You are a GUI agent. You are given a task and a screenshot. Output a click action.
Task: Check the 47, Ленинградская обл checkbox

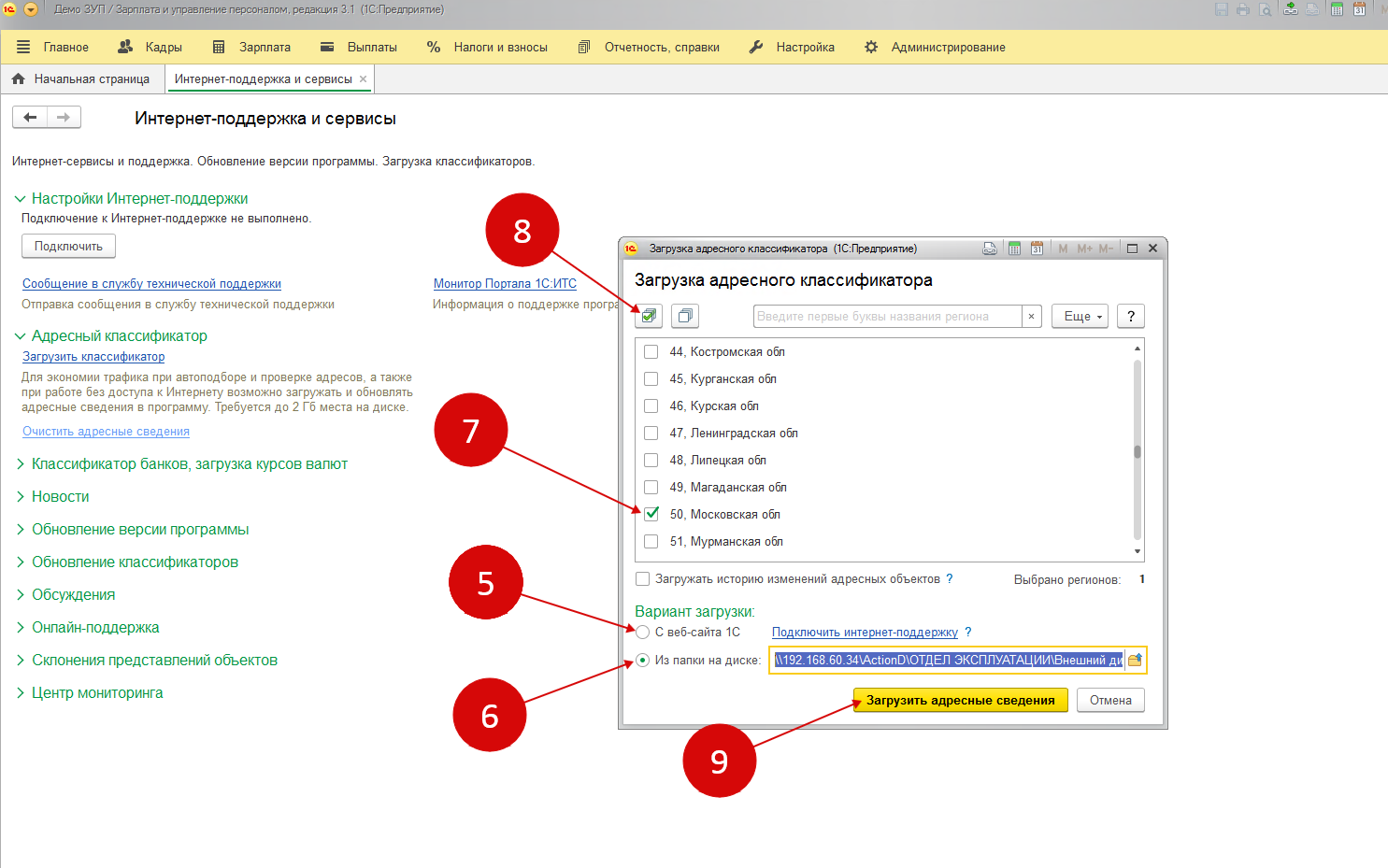click(651, 433)
